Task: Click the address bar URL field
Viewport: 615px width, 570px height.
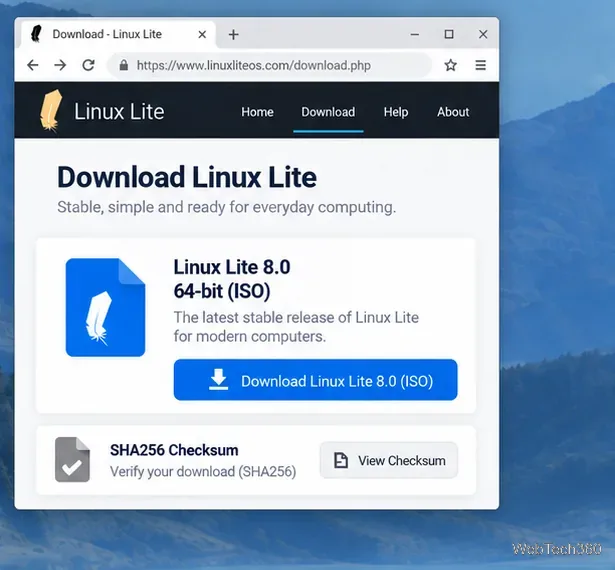Action: (269, 65)
